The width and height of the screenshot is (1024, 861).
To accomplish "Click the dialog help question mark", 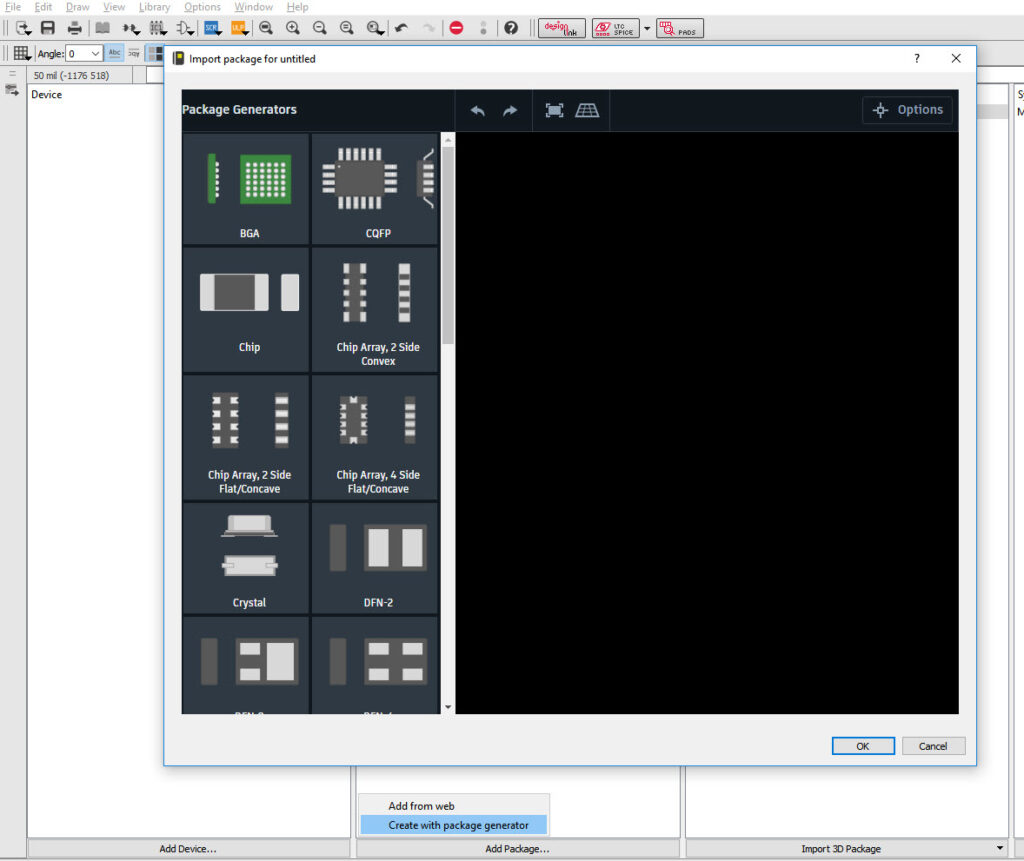I will [917, 58].
